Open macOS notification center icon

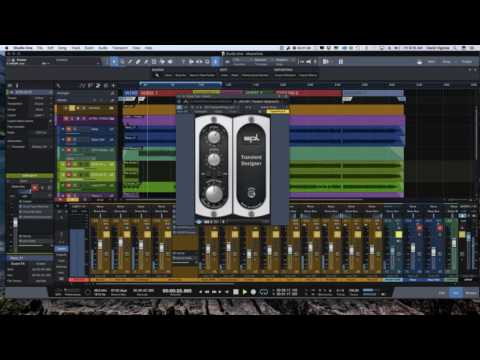point(473,48)
